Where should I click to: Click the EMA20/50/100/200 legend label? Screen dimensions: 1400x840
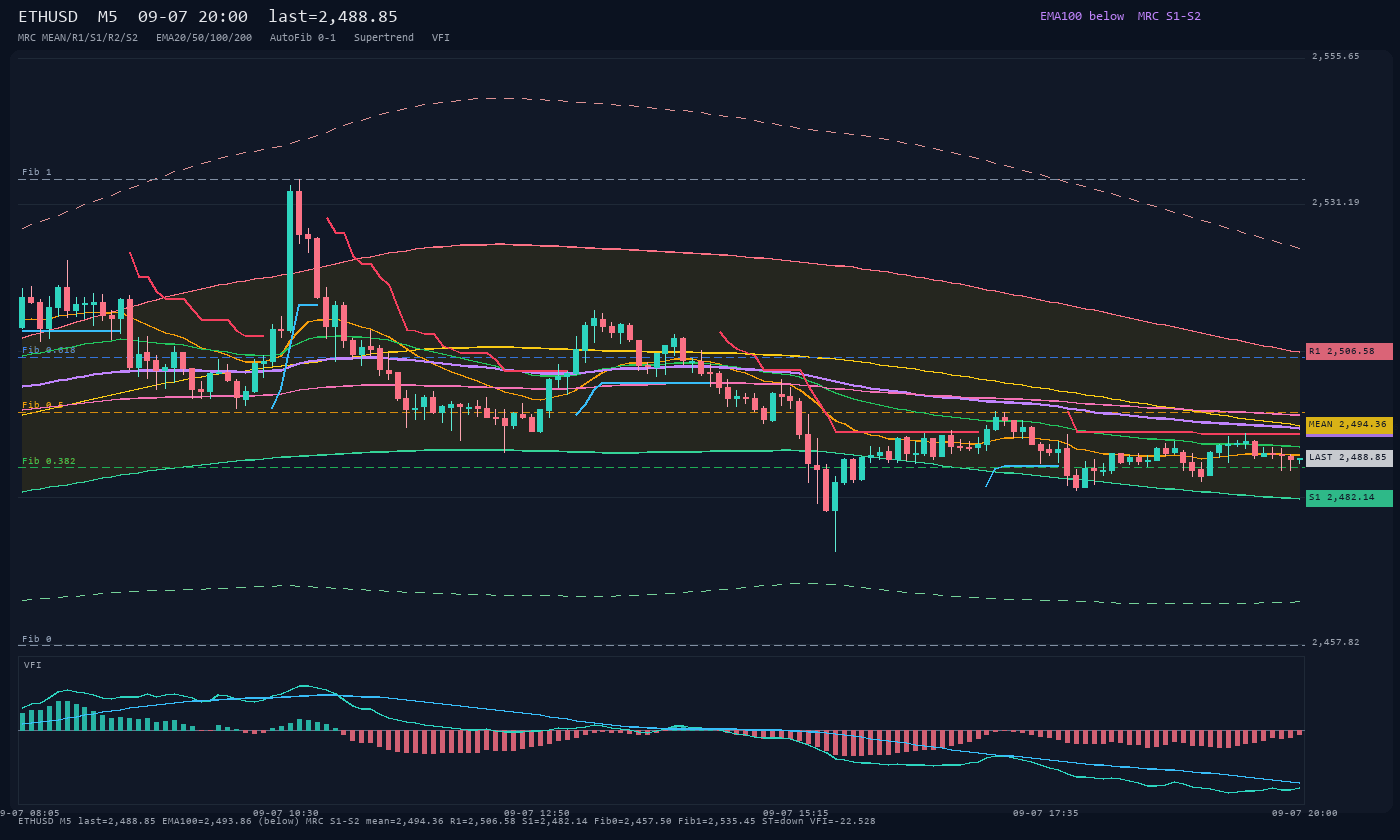[204, 37]
